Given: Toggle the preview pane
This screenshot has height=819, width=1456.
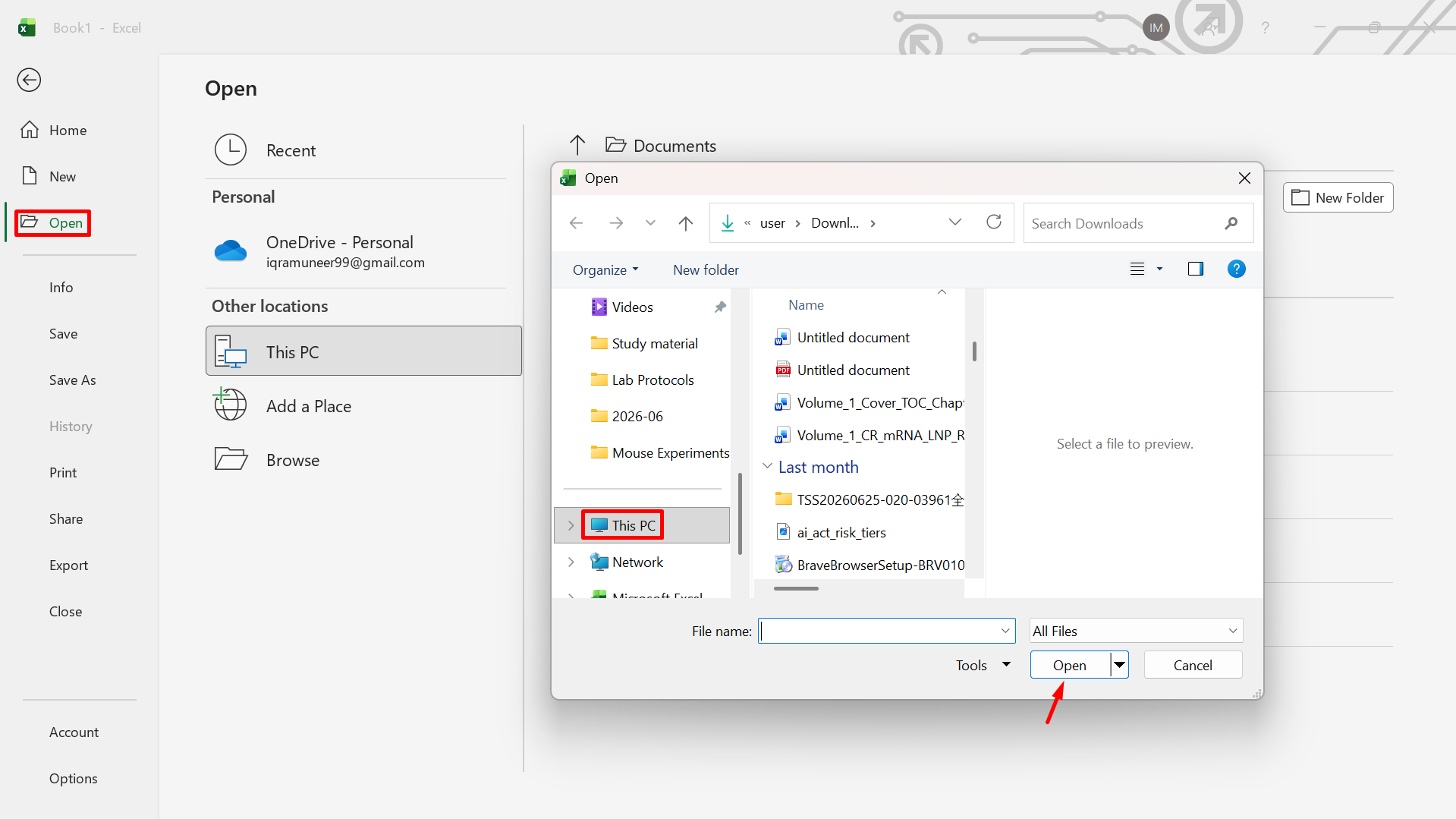Looking at the screenshot, I should pos(1196,269).
